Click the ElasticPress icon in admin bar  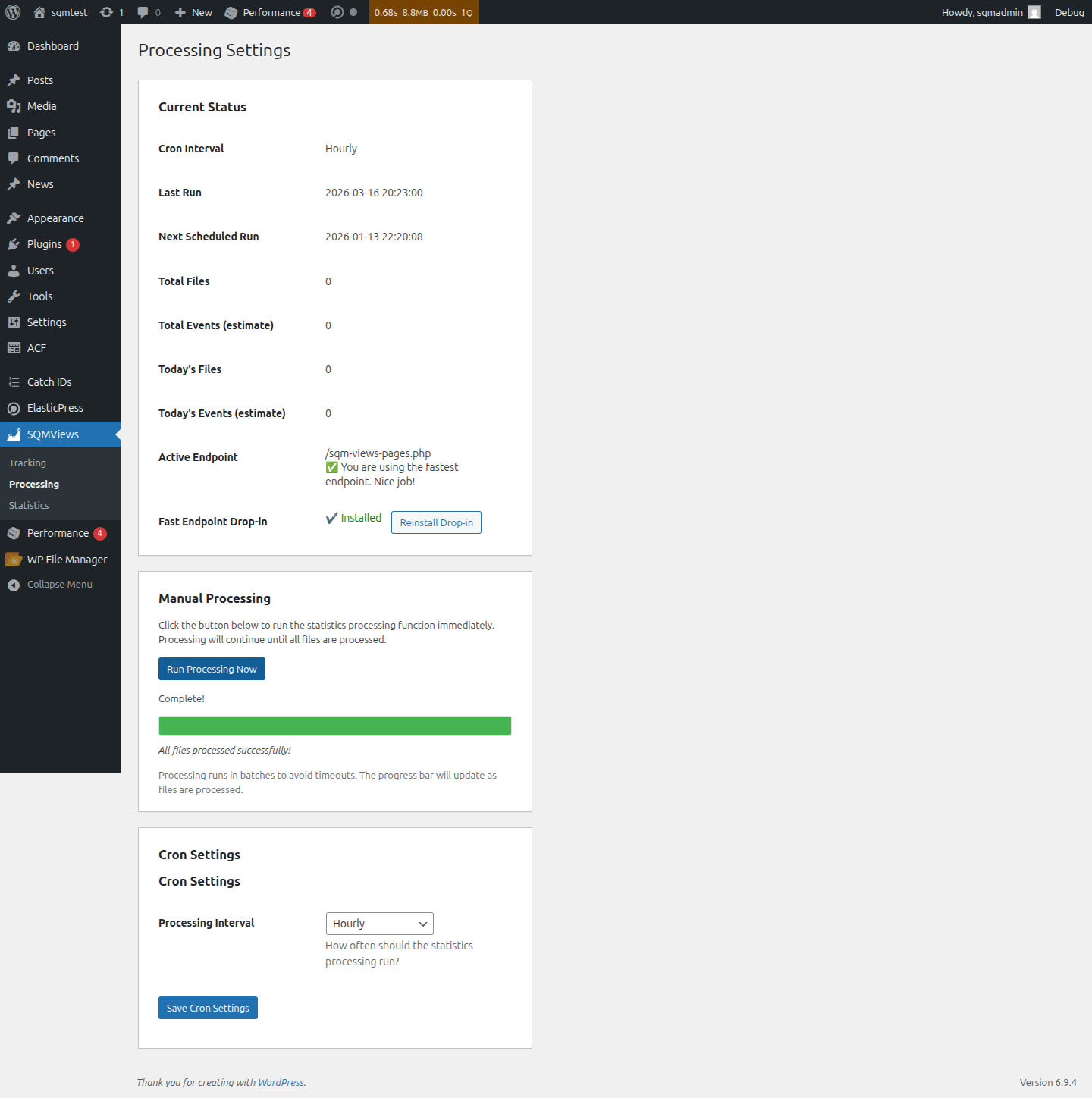[337, 12]
